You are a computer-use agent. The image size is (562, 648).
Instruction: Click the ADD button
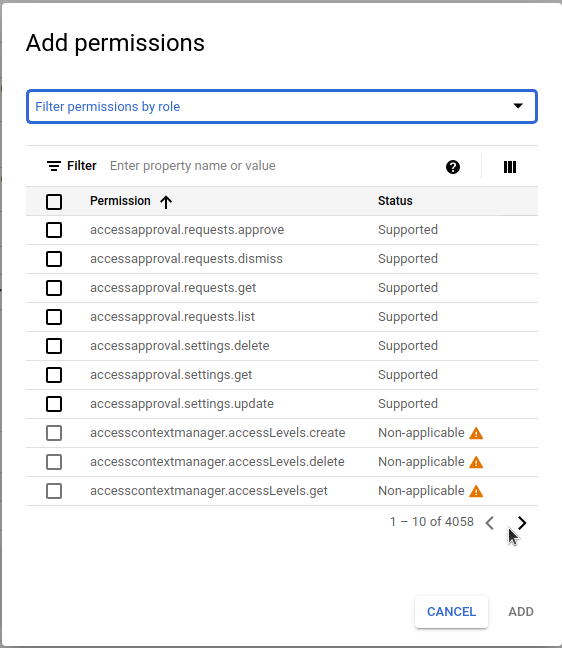pos(521,612)
